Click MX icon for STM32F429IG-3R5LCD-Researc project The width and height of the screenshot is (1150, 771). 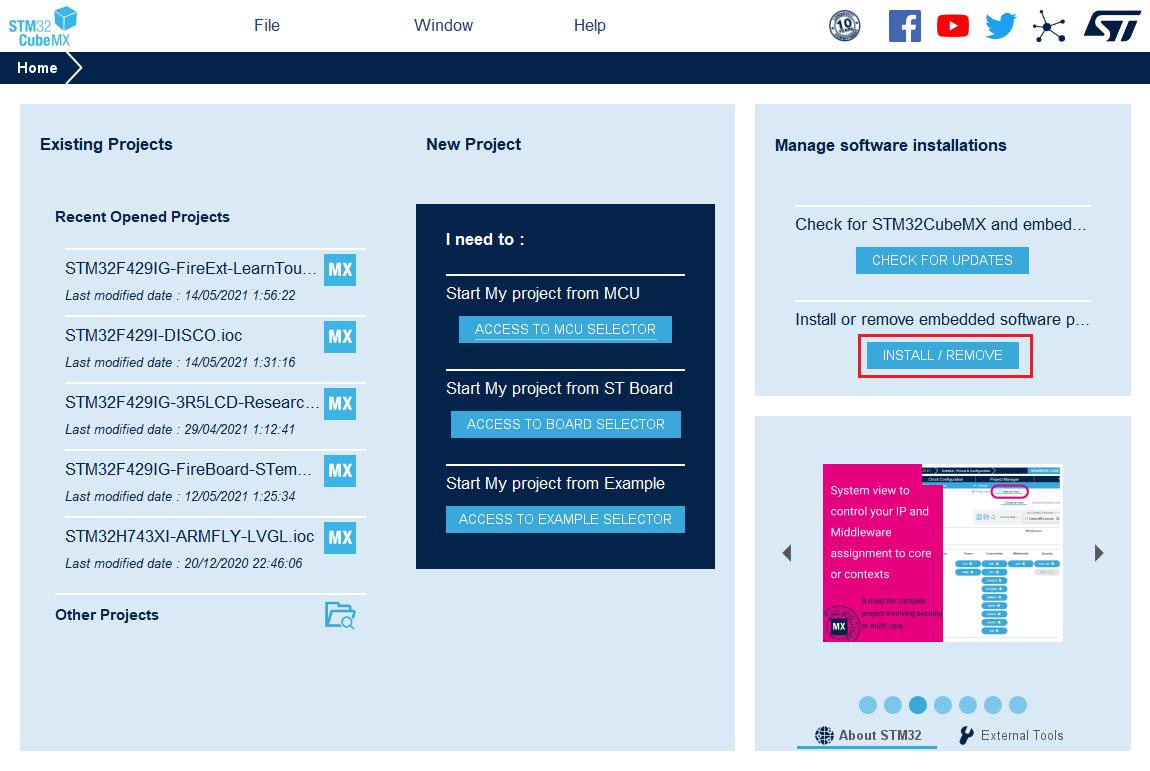pyautogui.click(x=340, y=403)
